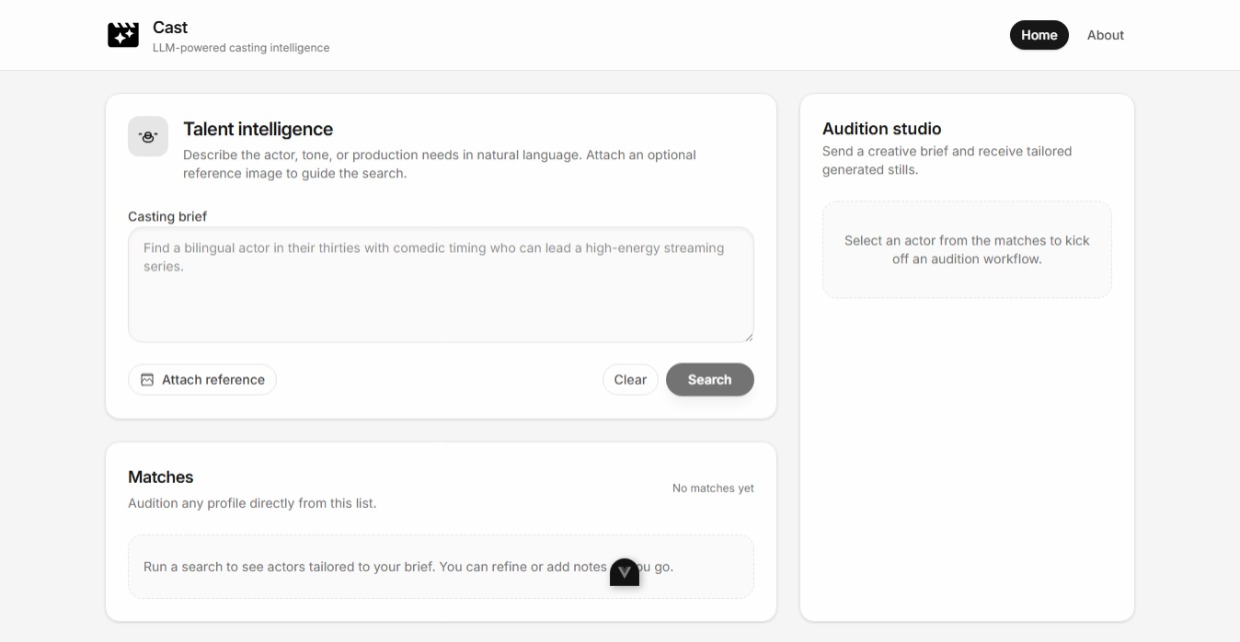1240x642 pixels.
Task: Click the Cast app title text
Action: point(170,27)
